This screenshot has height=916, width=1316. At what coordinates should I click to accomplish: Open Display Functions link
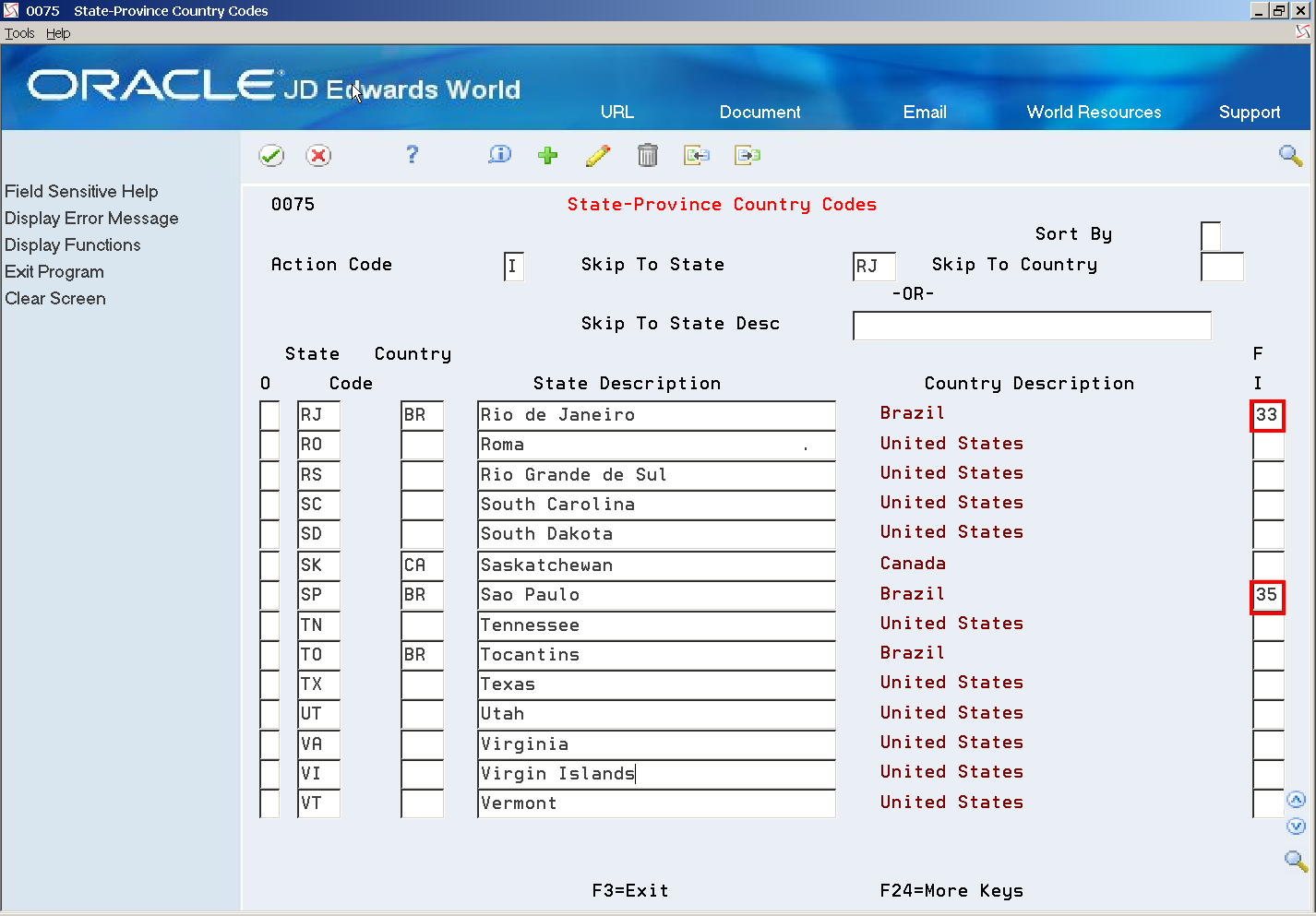click(73, 244)
